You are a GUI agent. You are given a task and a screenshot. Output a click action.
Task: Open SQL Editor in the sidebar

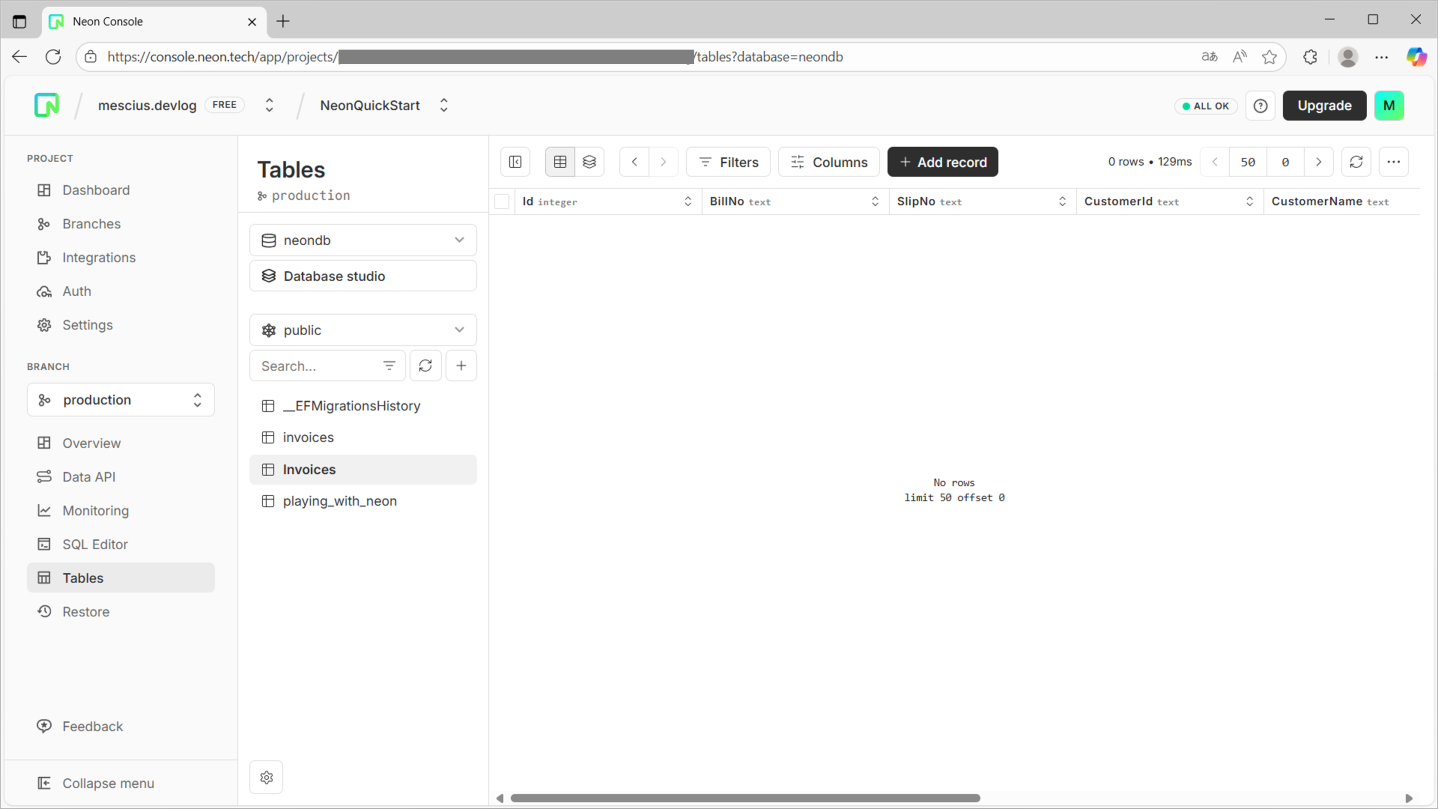tap(95, 544)
